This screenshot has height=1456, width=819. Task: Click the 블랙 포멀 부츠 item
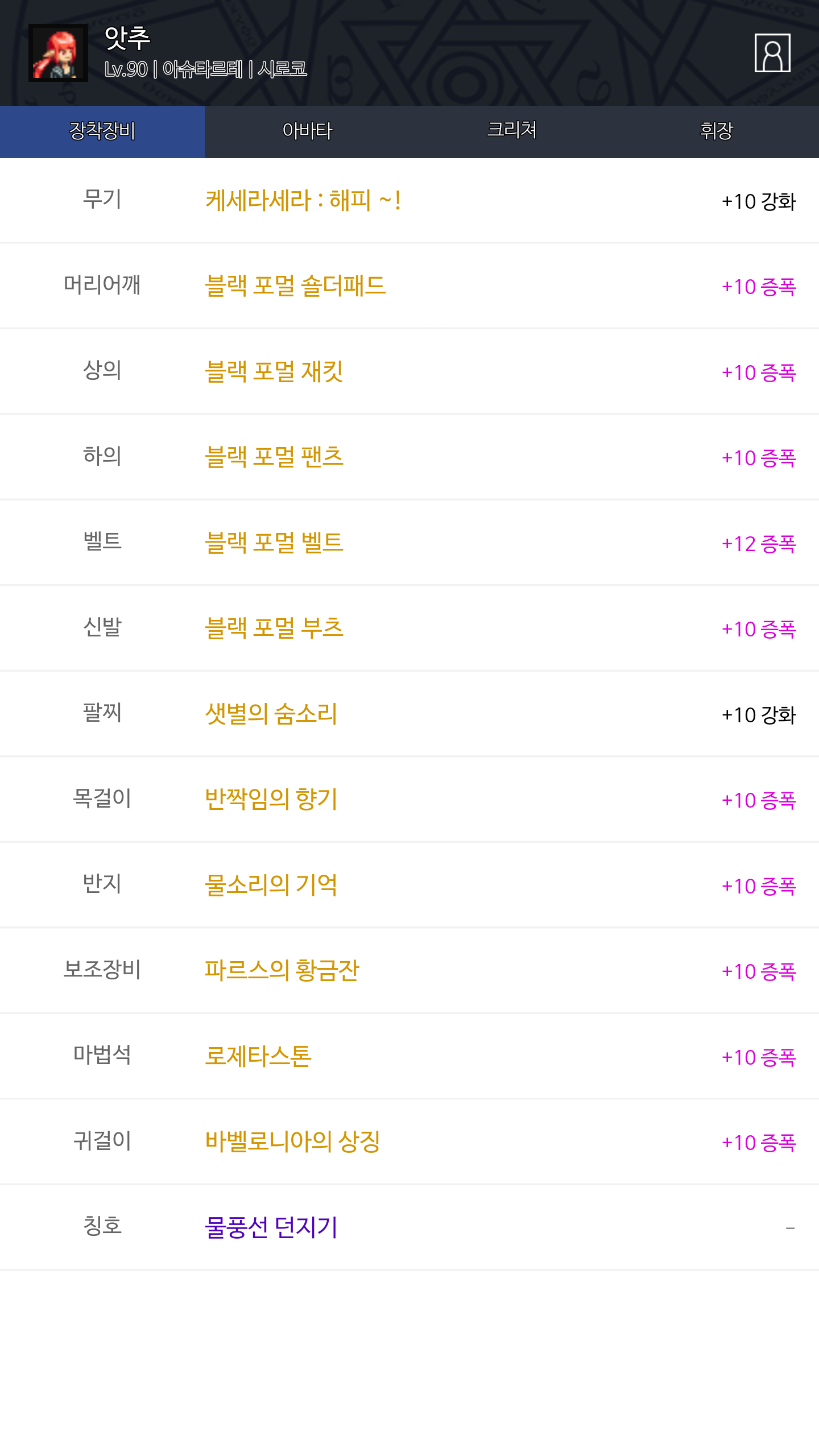point(274,628)
